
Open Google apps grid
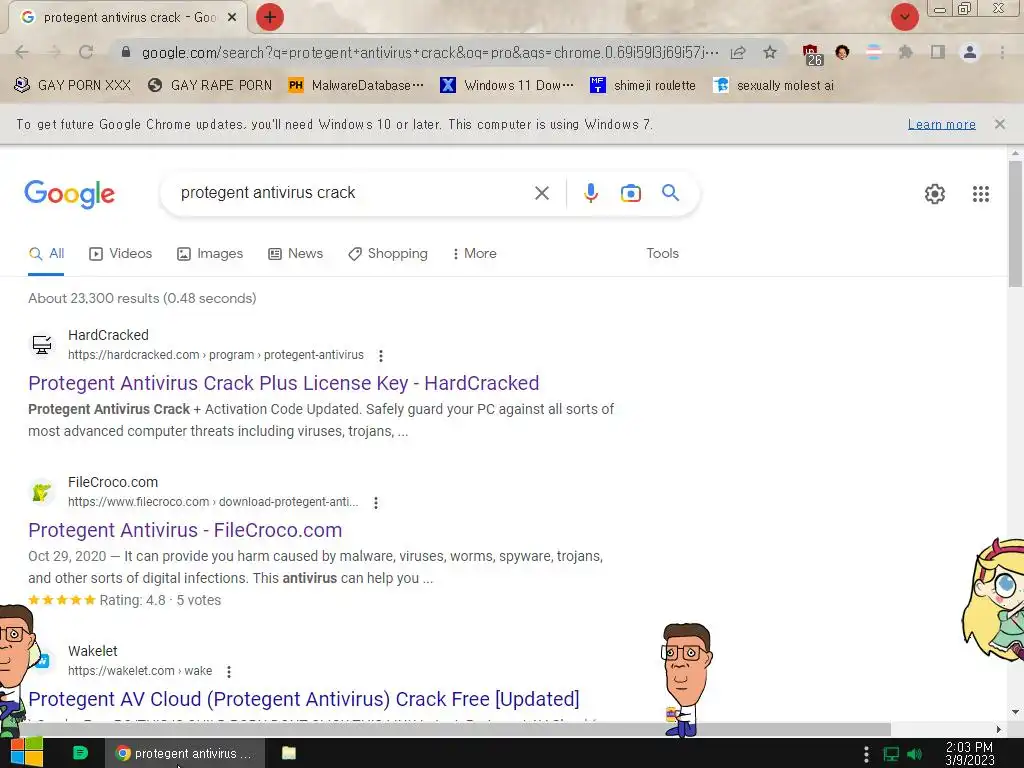pos(981,194)
